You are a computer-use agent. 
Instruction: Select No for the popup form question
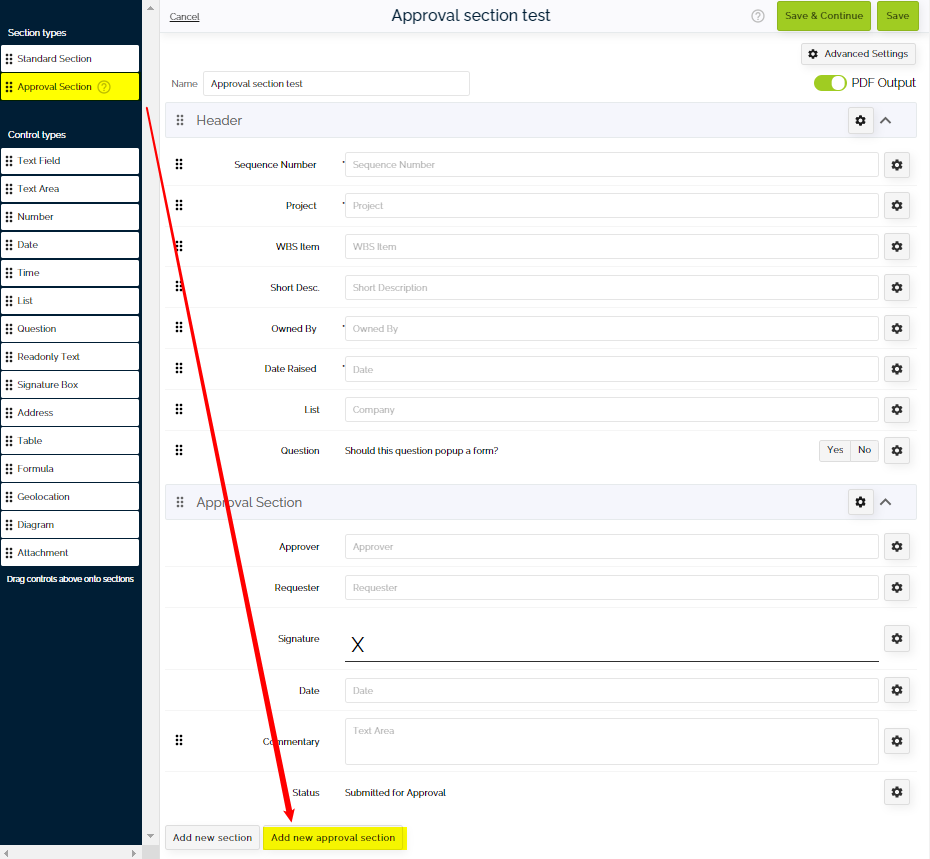(864, 450)
